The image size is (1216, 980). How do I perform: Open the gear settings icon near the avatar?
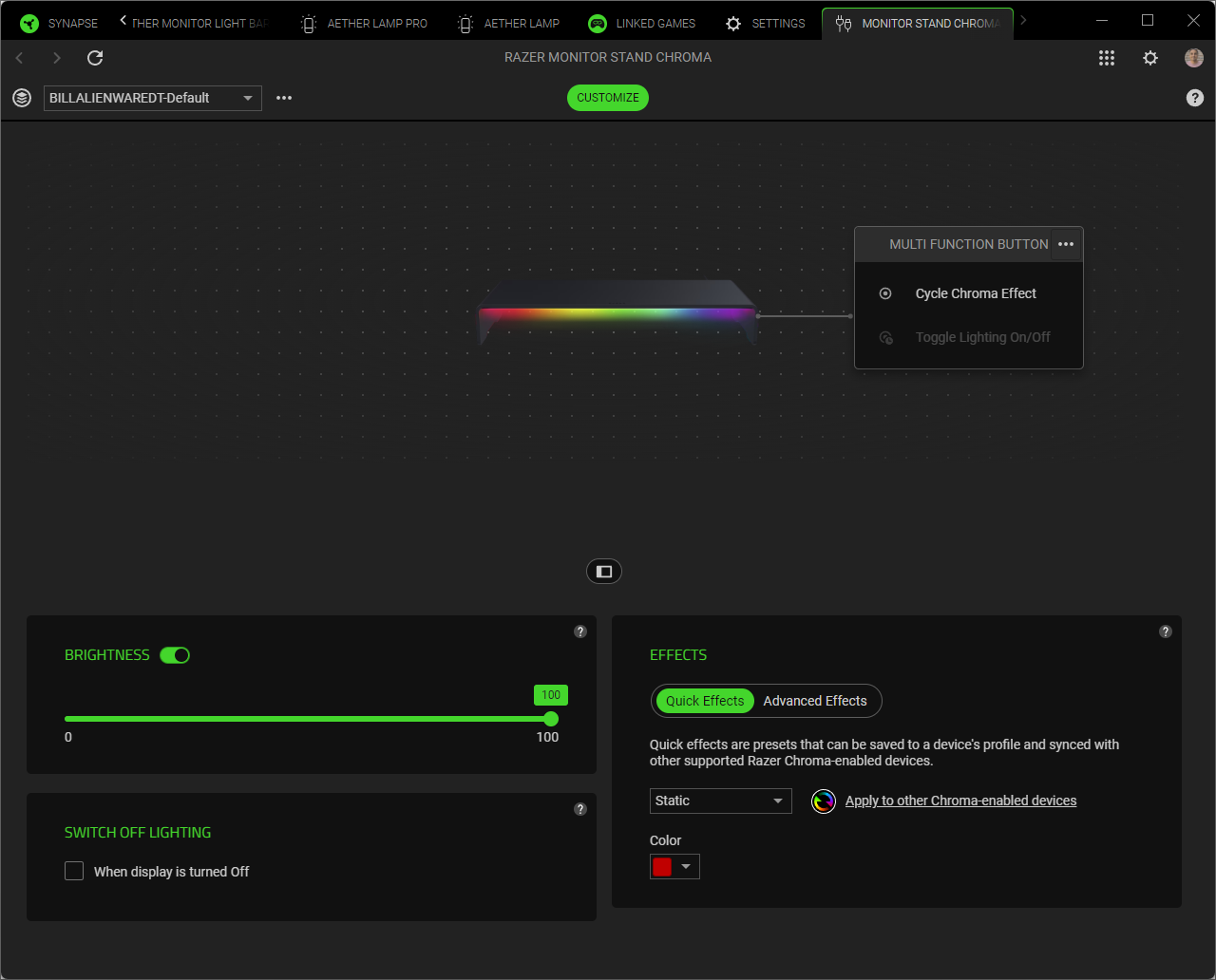click(x=1150, y=58)
